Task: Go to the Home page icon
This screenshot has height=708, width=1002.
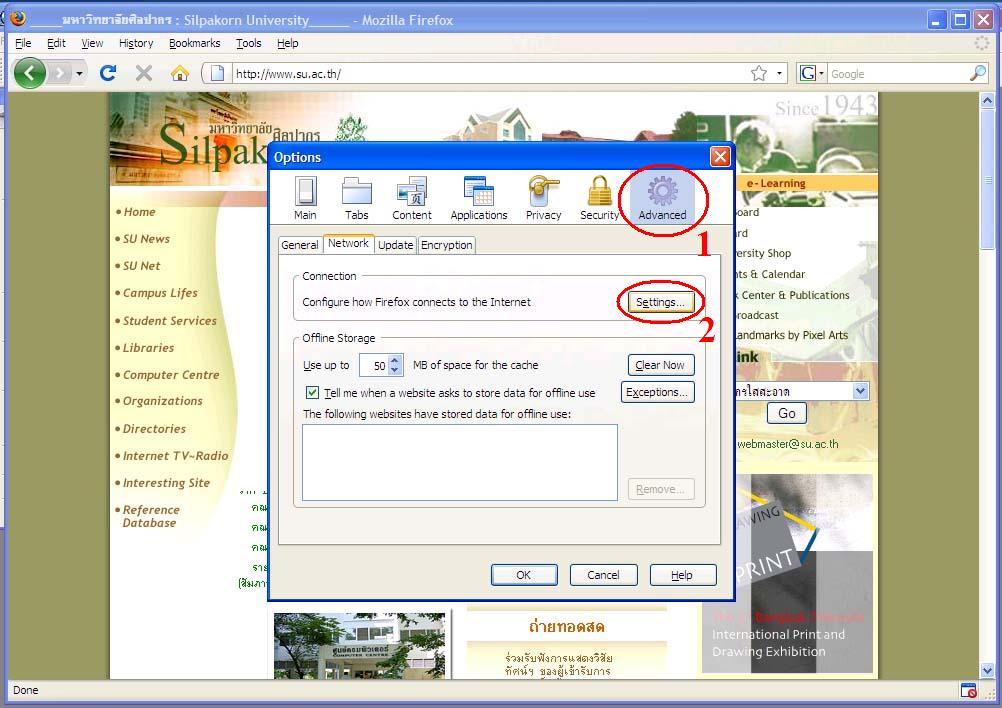Action: [180, 73]
